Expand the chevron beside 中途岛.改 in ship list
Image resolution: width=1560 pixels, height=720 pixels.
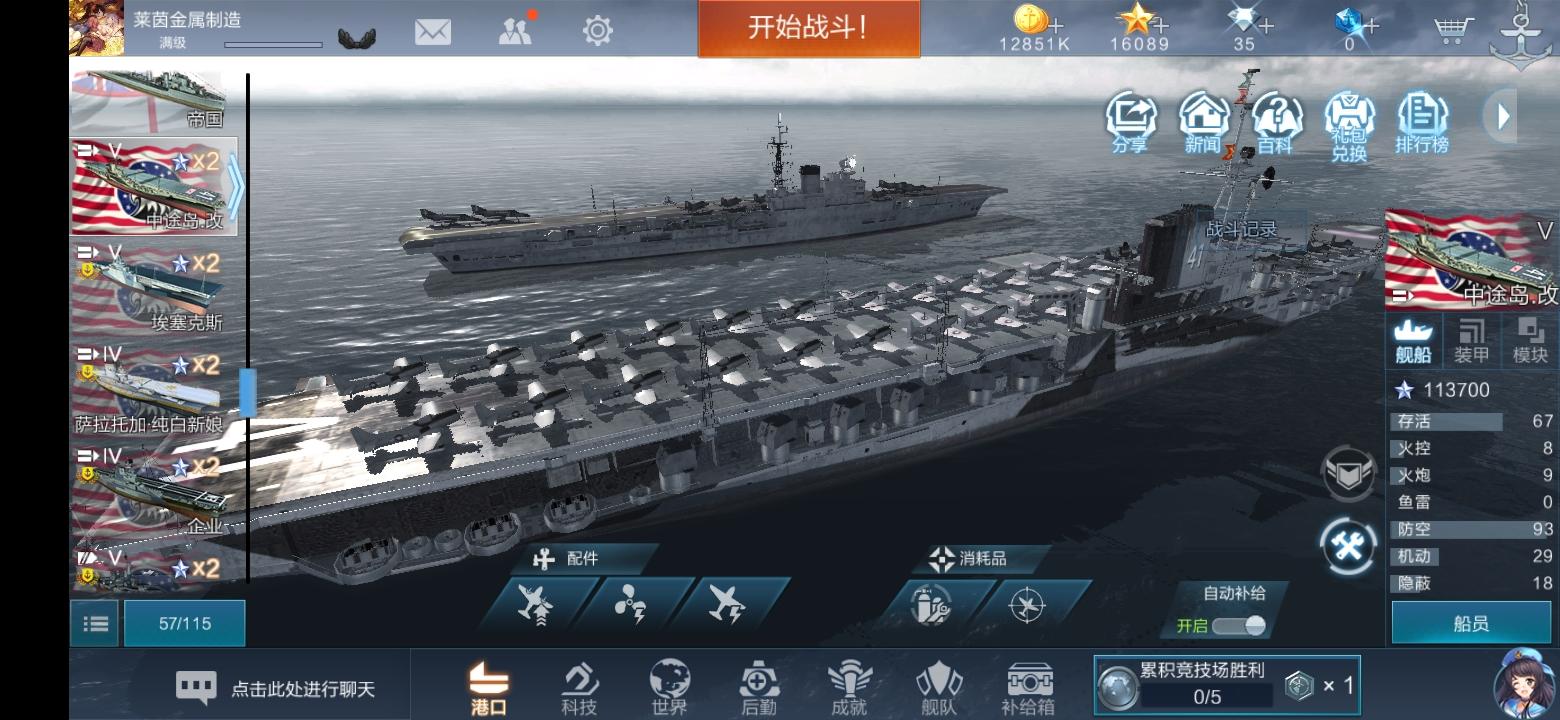click(x=233, y=186)
